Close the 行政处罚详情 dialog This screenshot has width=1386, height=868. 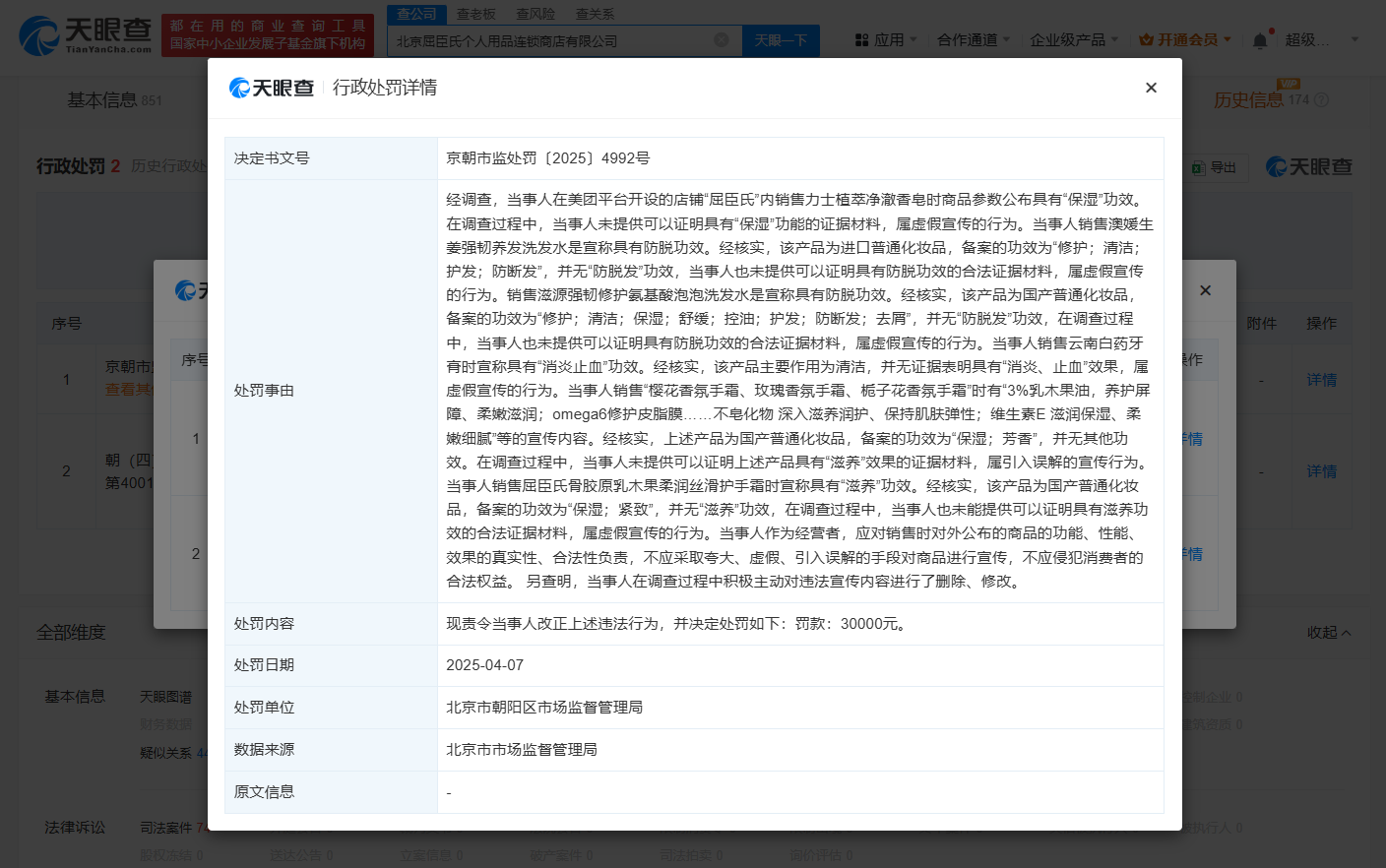coord(1151,88)
